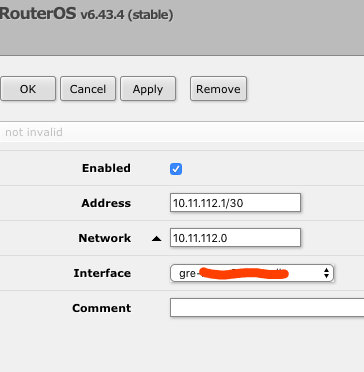Focus the Network input field
Screen dimensions: 364x372
[235, 238]
